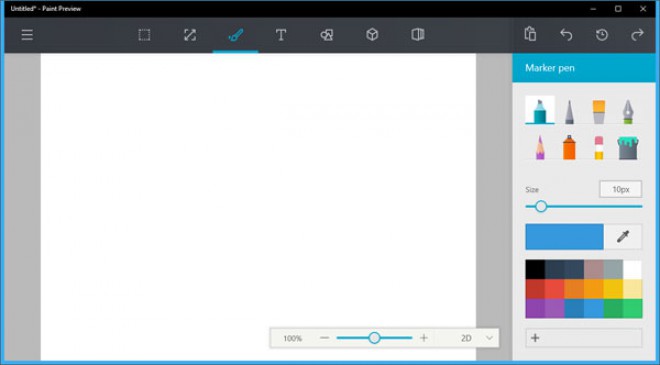
Task: Select the Eraser tool in the brush panel
Action: (599, 148)
